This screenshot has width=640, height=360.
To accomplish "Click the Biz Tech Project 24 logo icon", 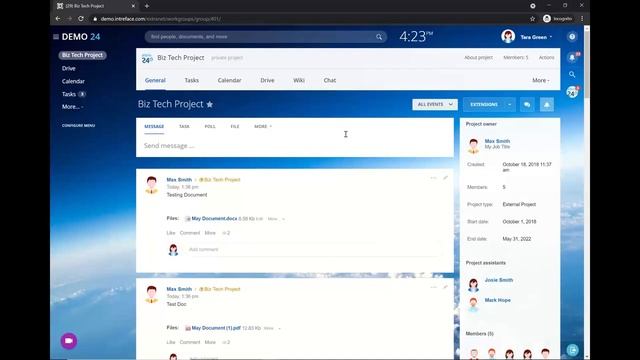I will tap(147, 58).
